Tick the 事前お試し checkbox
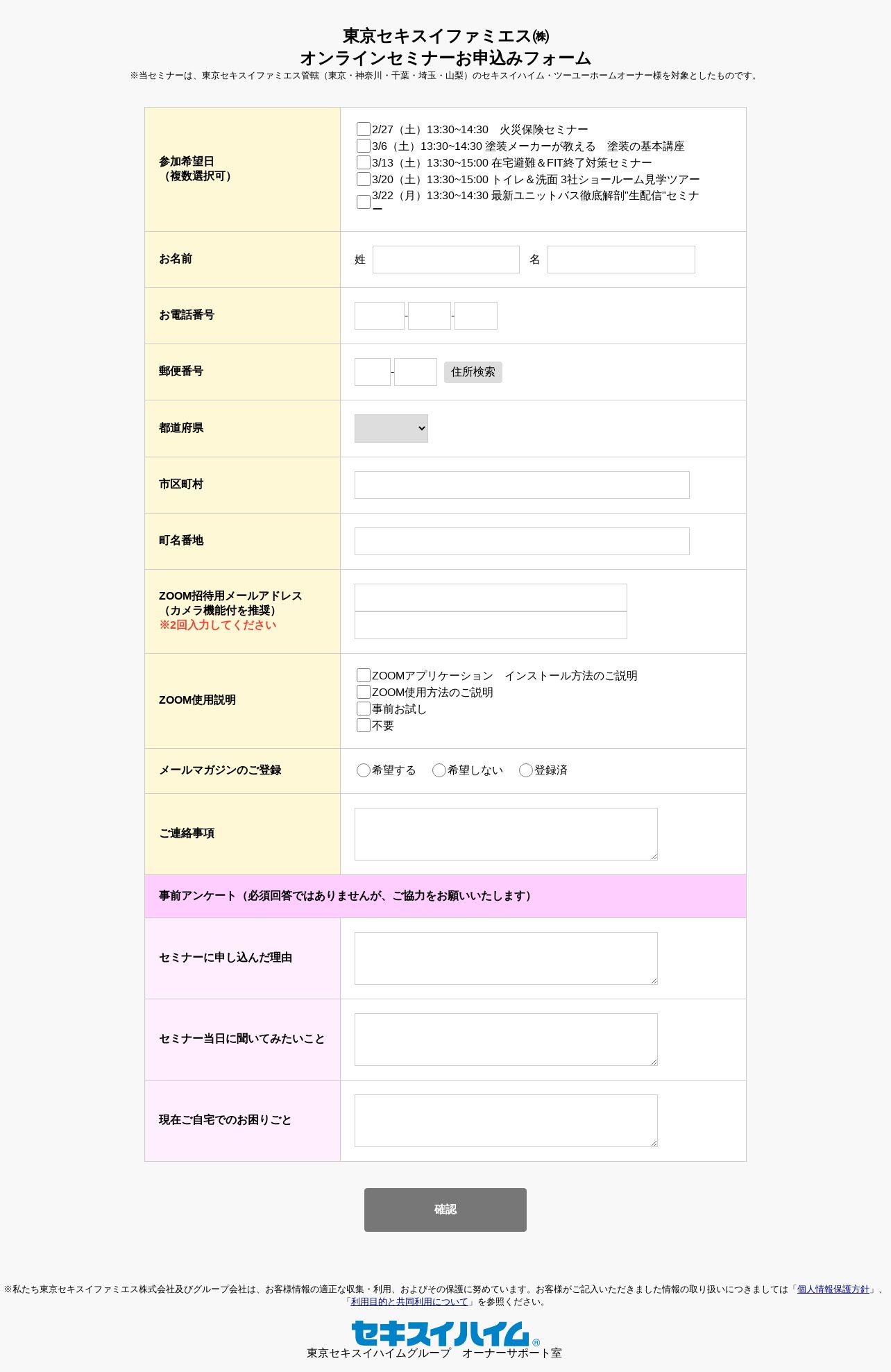Image resolution: width=891 pixels, height=1372 pixels. click(x=364, y=709)
